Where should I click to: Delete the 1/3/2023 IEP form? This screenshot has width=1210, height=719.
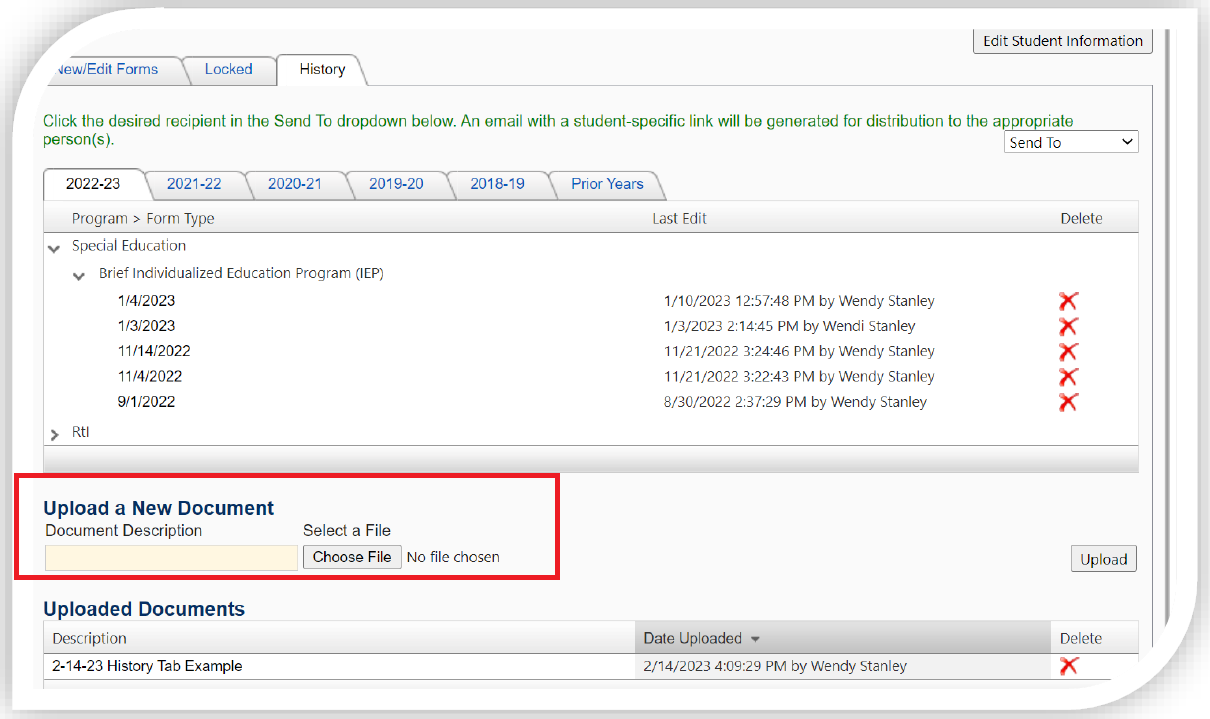(x=1068, y=326)
